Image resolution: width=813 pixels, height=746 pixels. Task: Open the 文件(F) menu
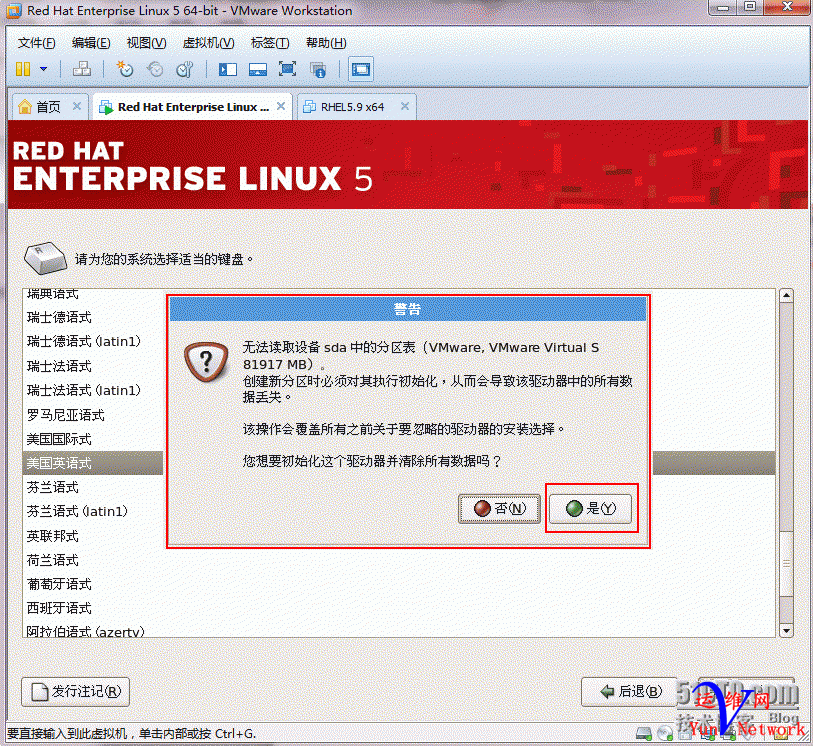[36, 43]
